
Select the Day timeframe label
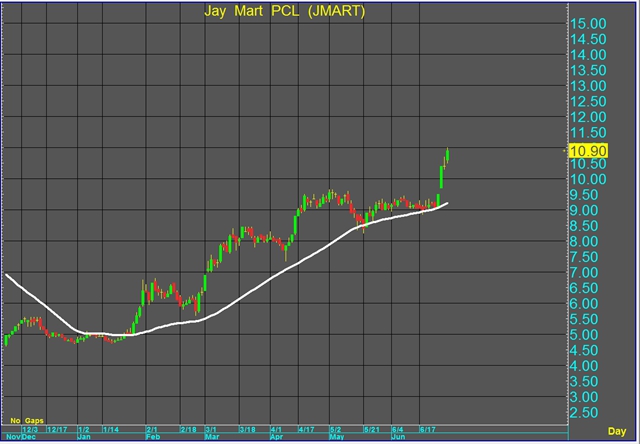[617, 431]
